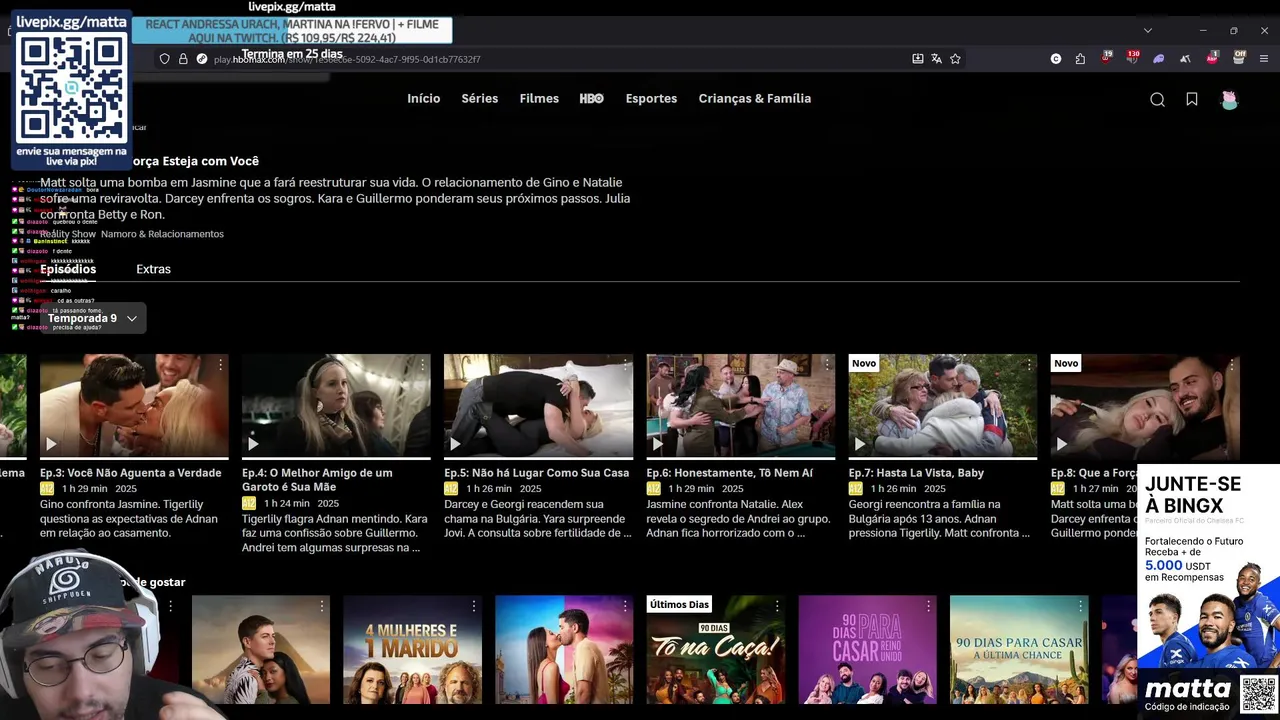Click the Junte-se à BingX ad banner
Screen dimensions: 1280x720
(x=1208, y=590)
